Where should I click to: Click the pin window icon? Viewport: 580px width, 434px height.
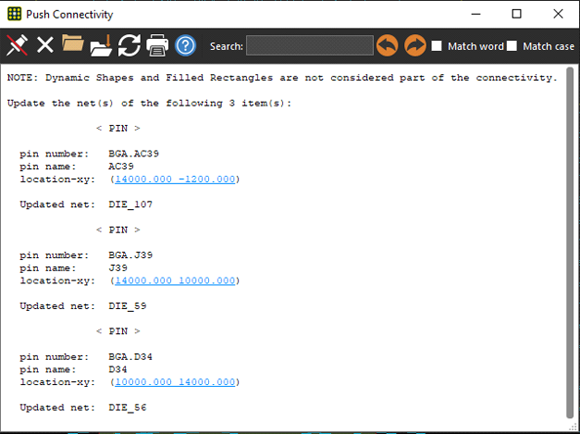[17, 46]
